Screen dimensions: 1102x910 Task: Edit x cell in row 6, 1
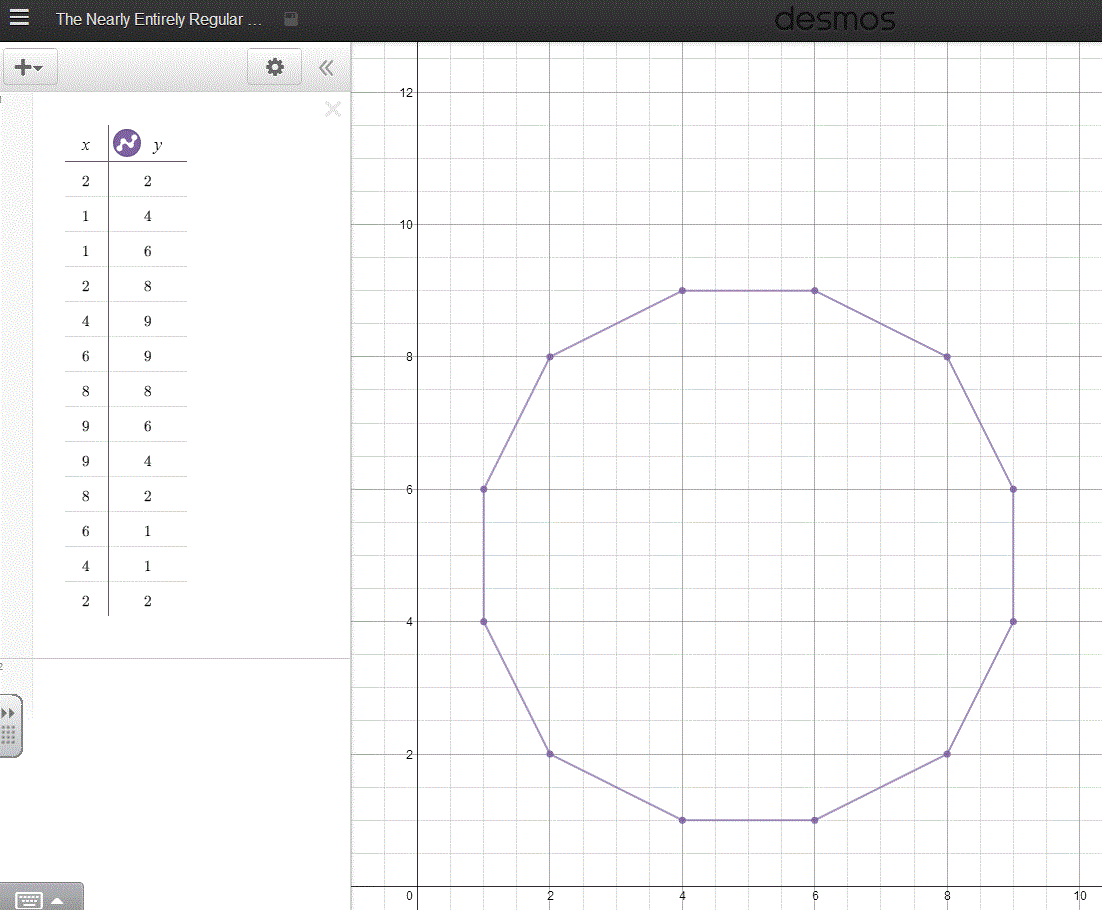[86, 531]
